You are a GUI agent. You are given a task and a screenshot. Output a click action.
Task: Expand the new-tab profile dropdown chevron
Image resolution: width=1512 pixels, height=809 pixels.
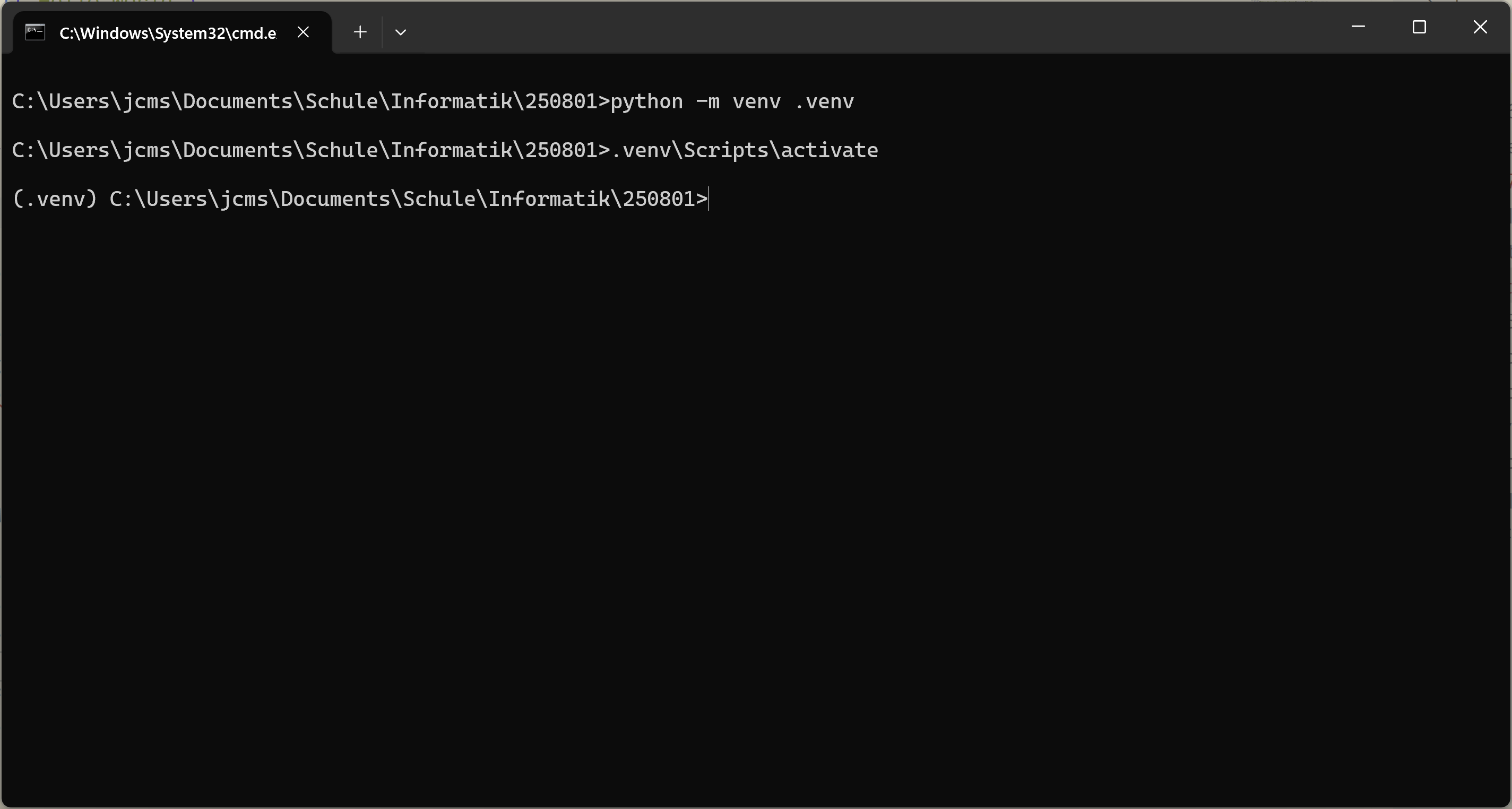[401, 32]
